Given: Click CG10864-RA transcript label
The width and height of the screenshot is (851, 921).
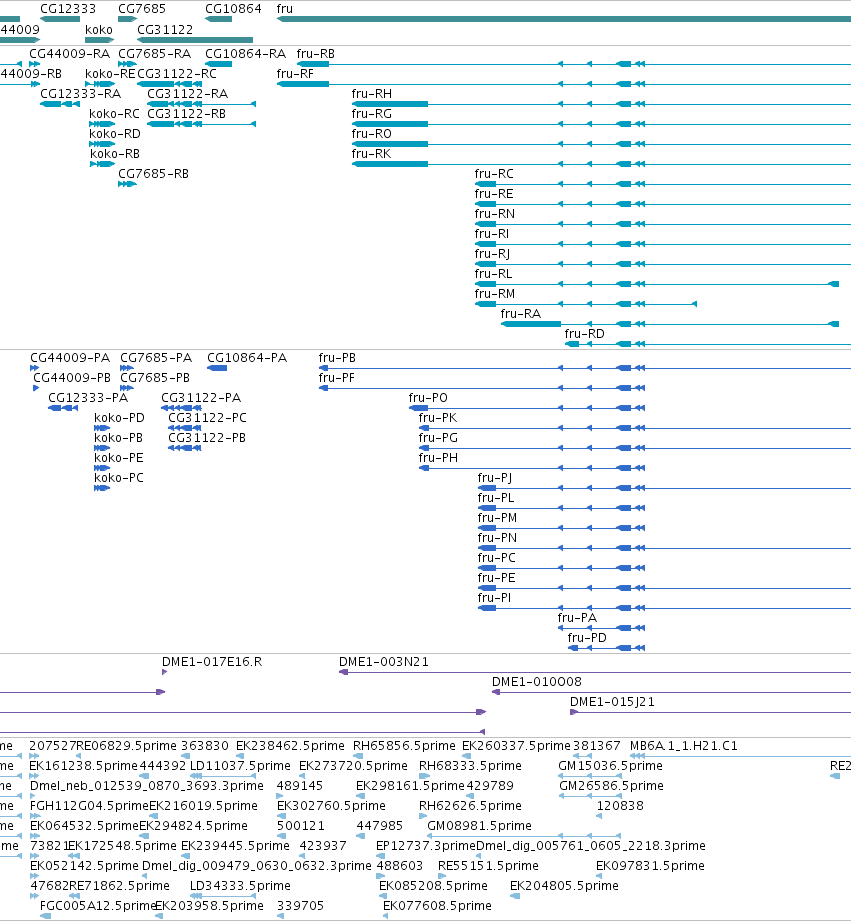Looking at the screenshot, I should [245, 53].
